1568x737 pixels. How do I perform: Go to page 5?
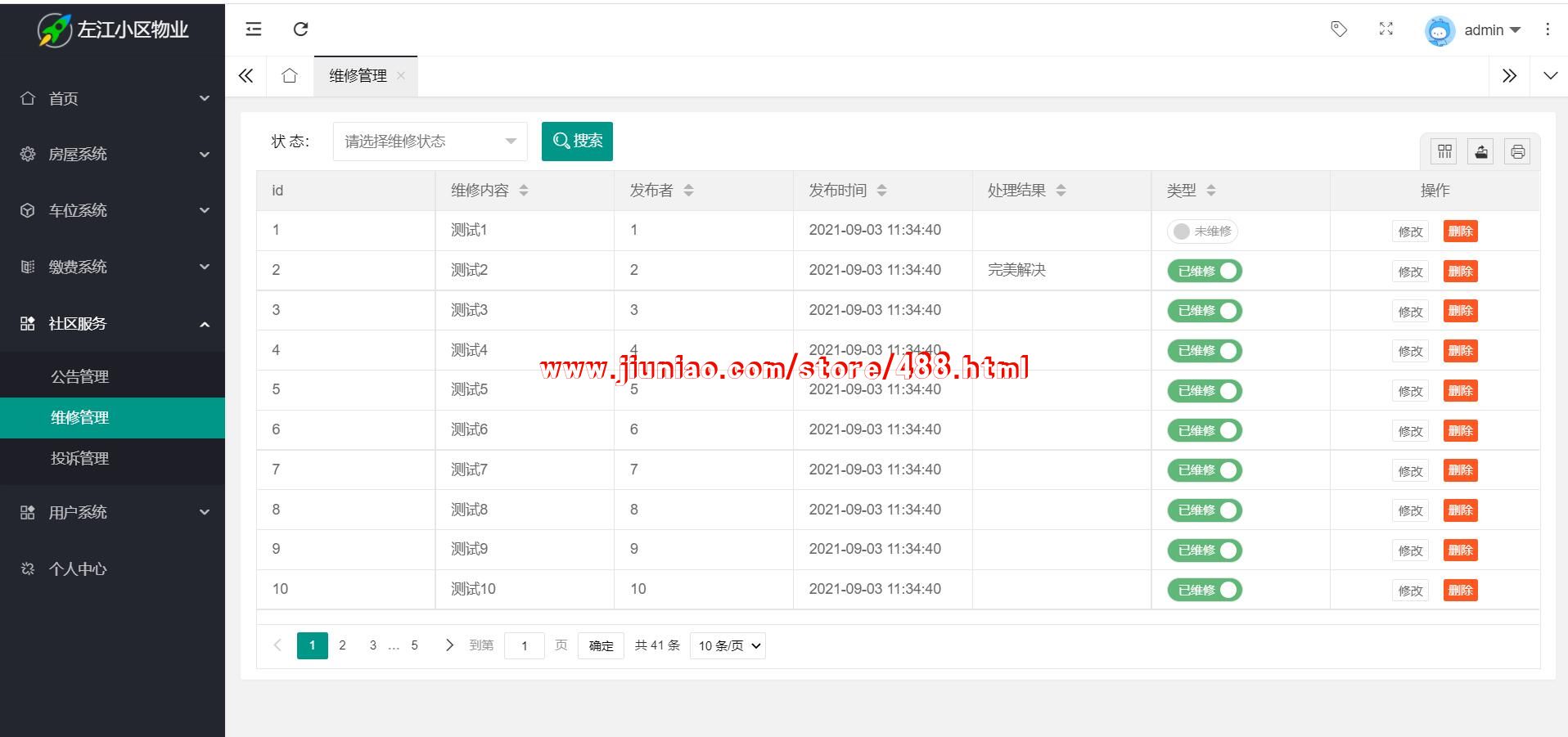pyautogui.click(x=414, y=645)
